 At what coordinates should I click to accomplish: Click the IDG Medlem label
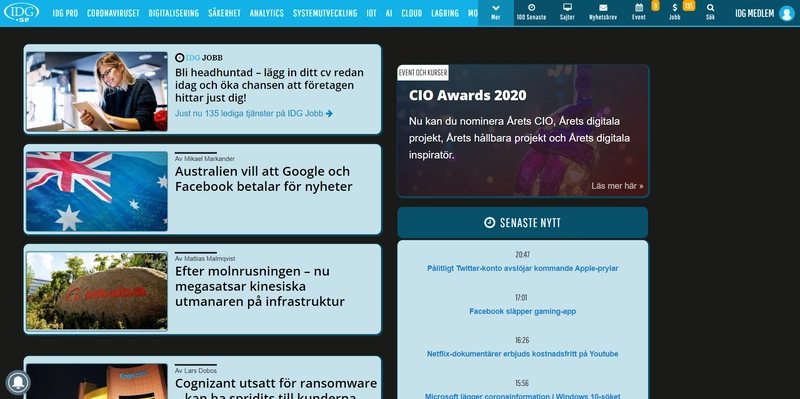point(755,13)
